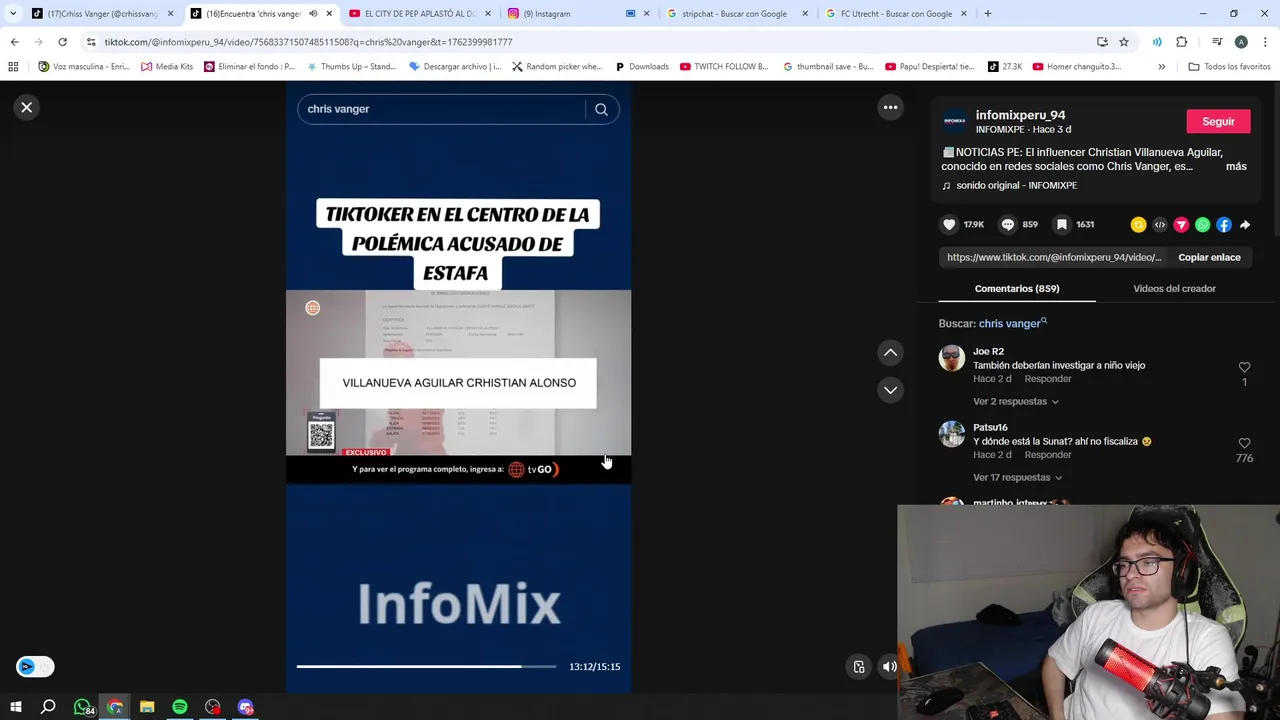Click the search magnifier in the video search bar
This screenshot has height=720, width=1280.
pos(601,109)
